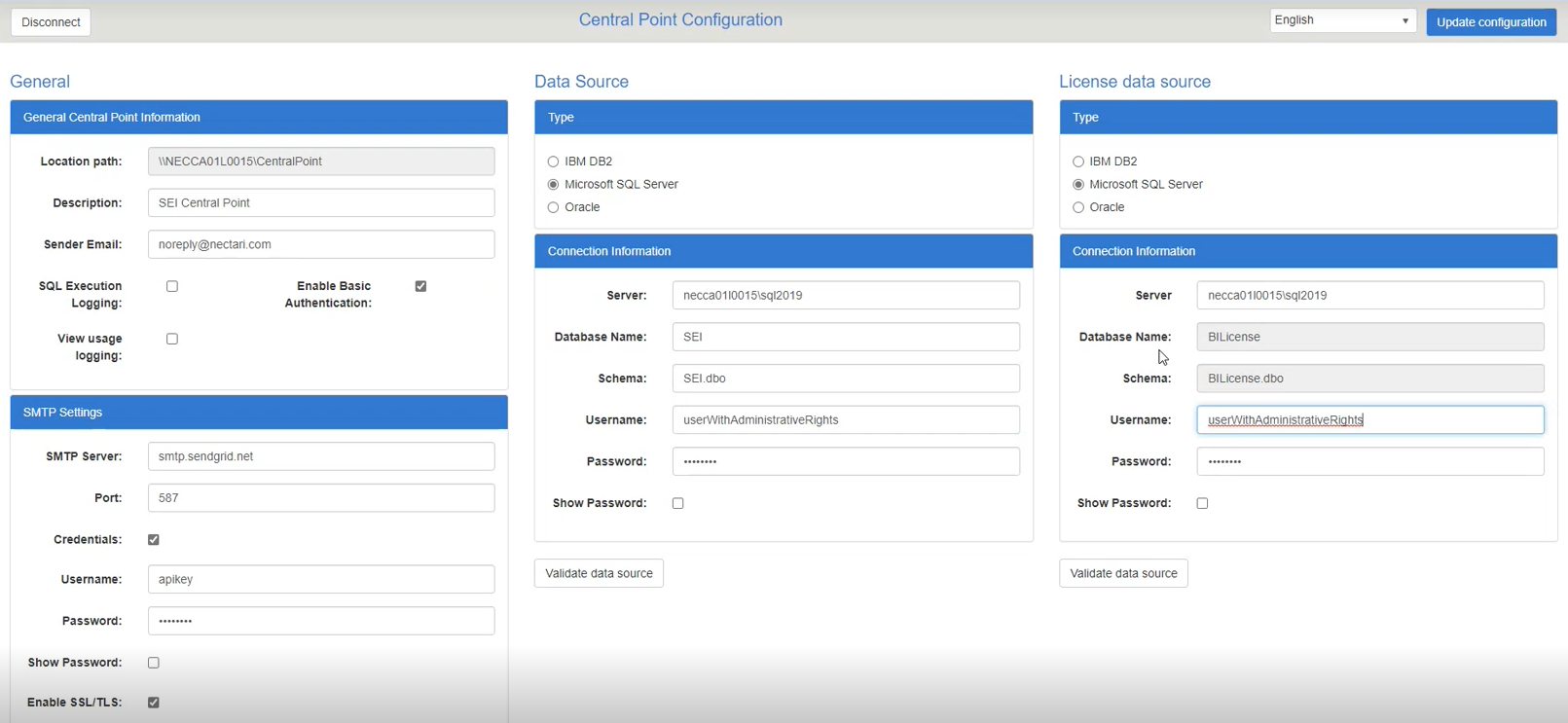Uncheck the SMTP Credentials checkbox
Image resolution: width=1568 pixels, height=723 pixels.
click(154, 539)
